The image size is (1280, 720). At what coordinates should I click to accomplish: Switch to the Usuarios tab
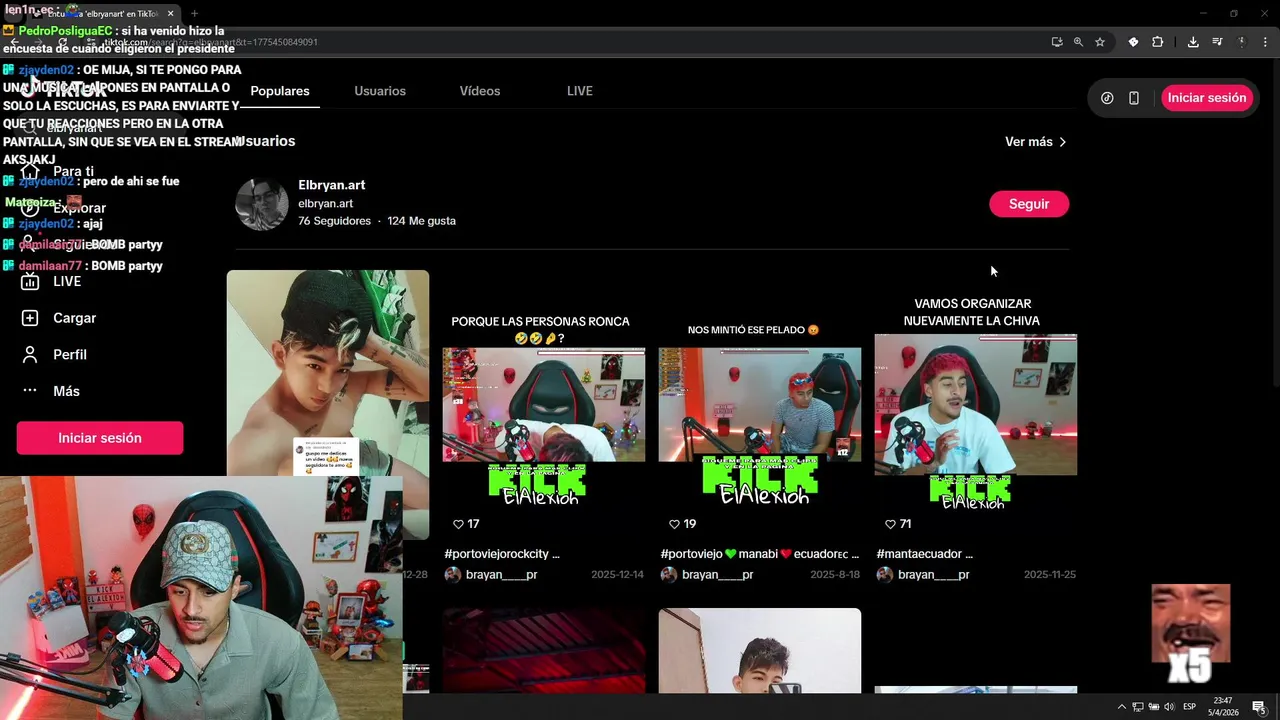pyautogui.click(x=380, y=91)
